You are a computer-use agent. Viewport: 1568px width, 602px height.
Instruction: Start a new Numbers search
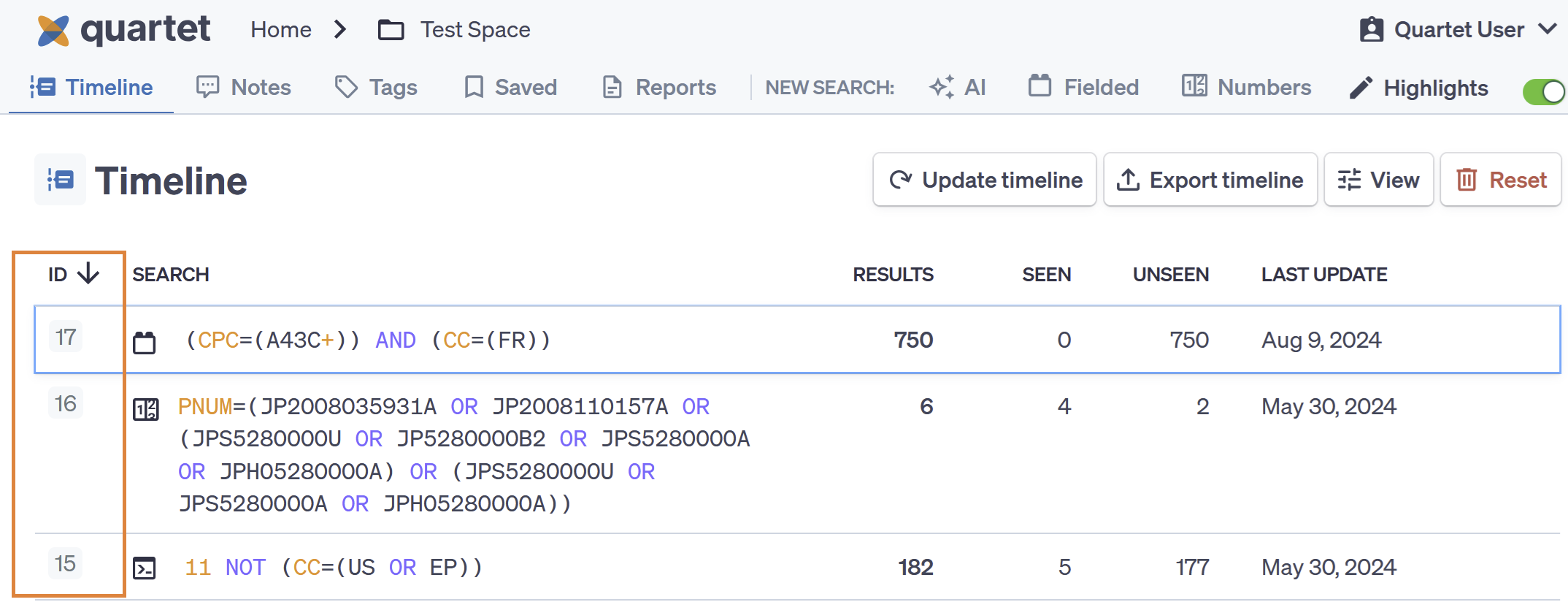(x=1246, y=88)
